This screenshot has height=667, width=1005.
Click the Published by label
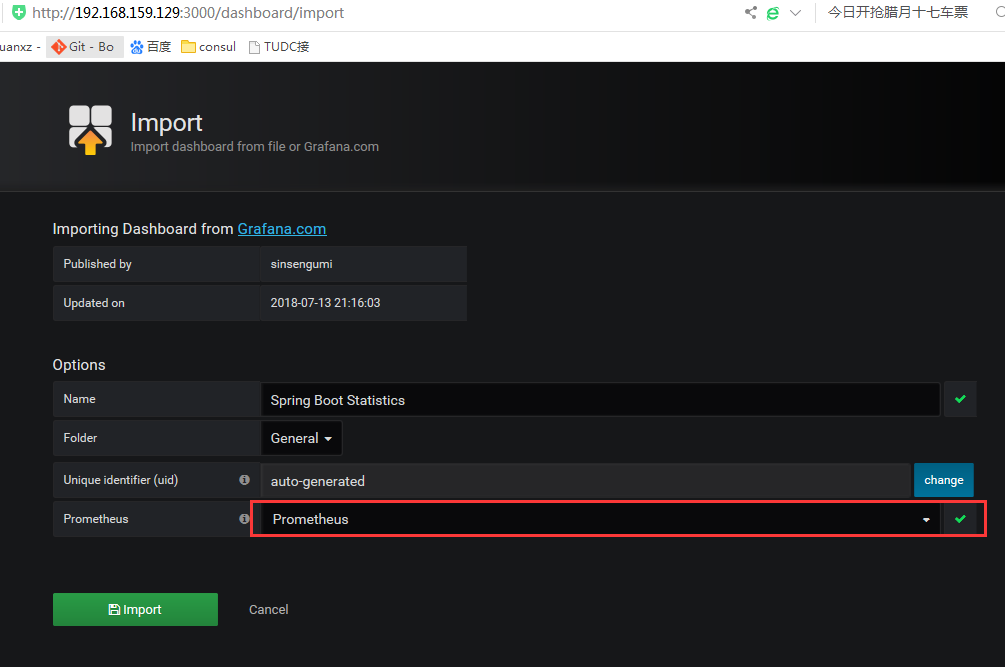pos(97,264)
